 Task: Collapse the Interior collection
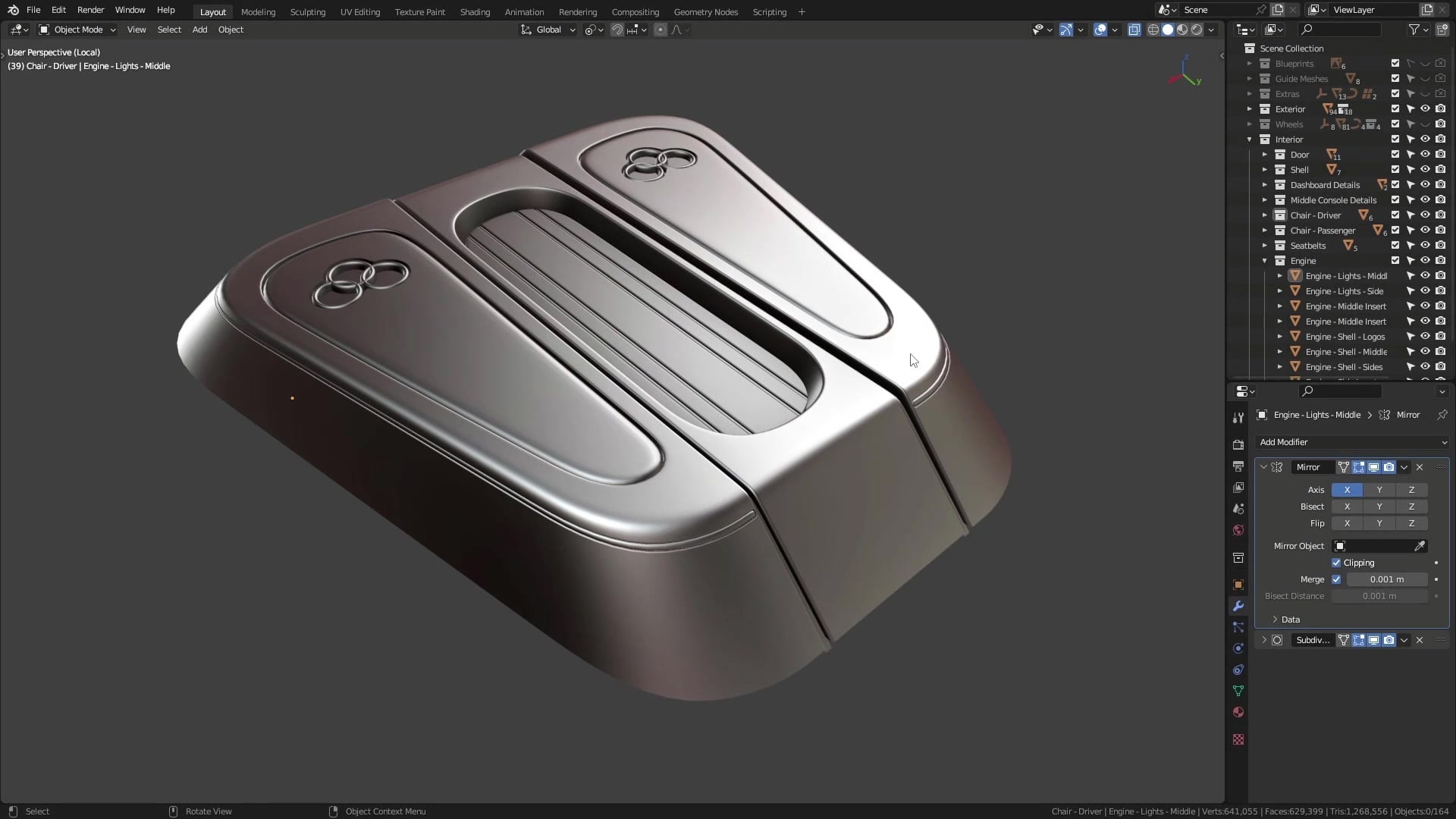click(1250, 140)
